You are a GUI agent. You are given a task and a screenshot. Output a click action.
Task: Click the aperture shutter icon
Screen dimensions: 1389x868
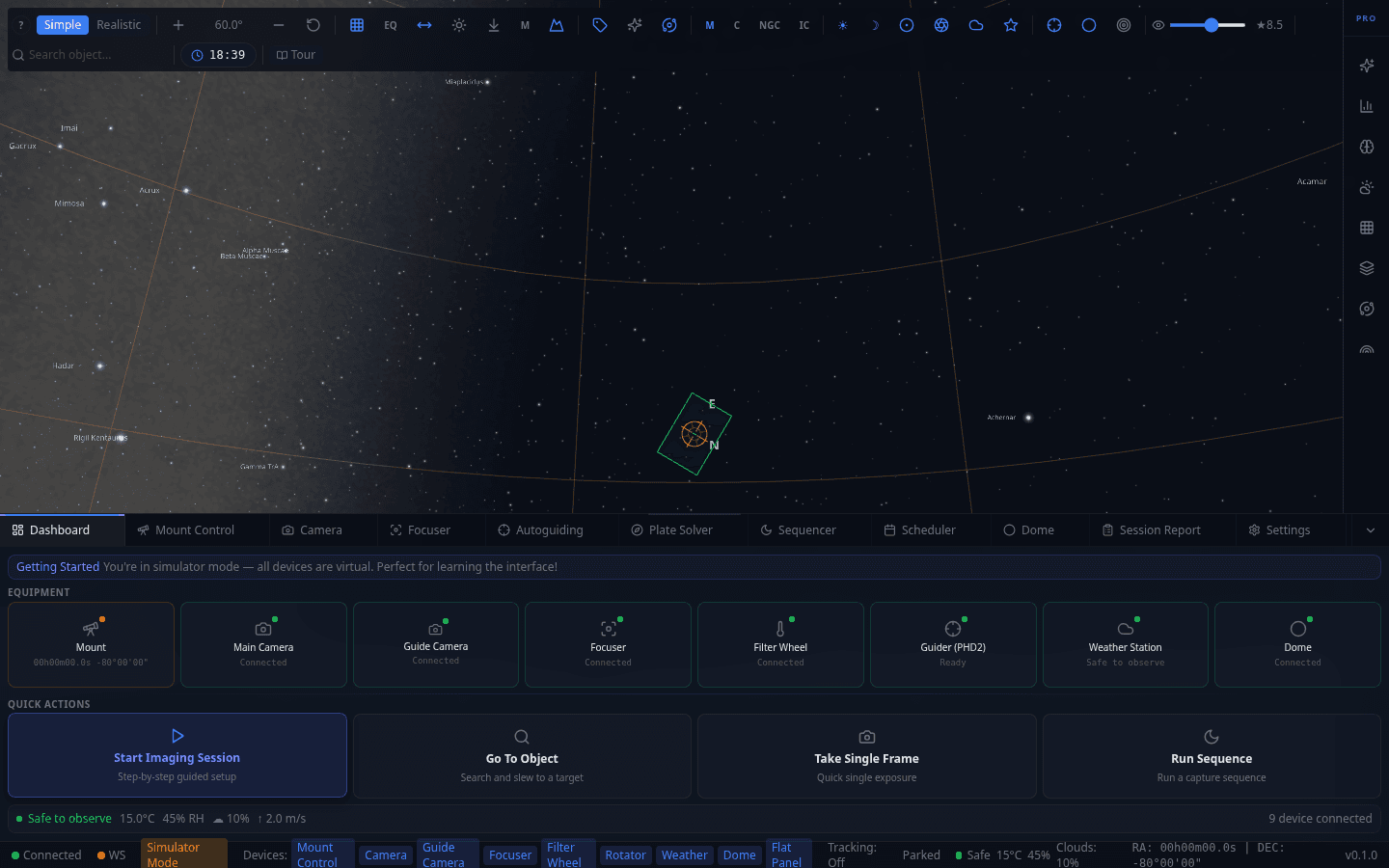click(941, 25)
